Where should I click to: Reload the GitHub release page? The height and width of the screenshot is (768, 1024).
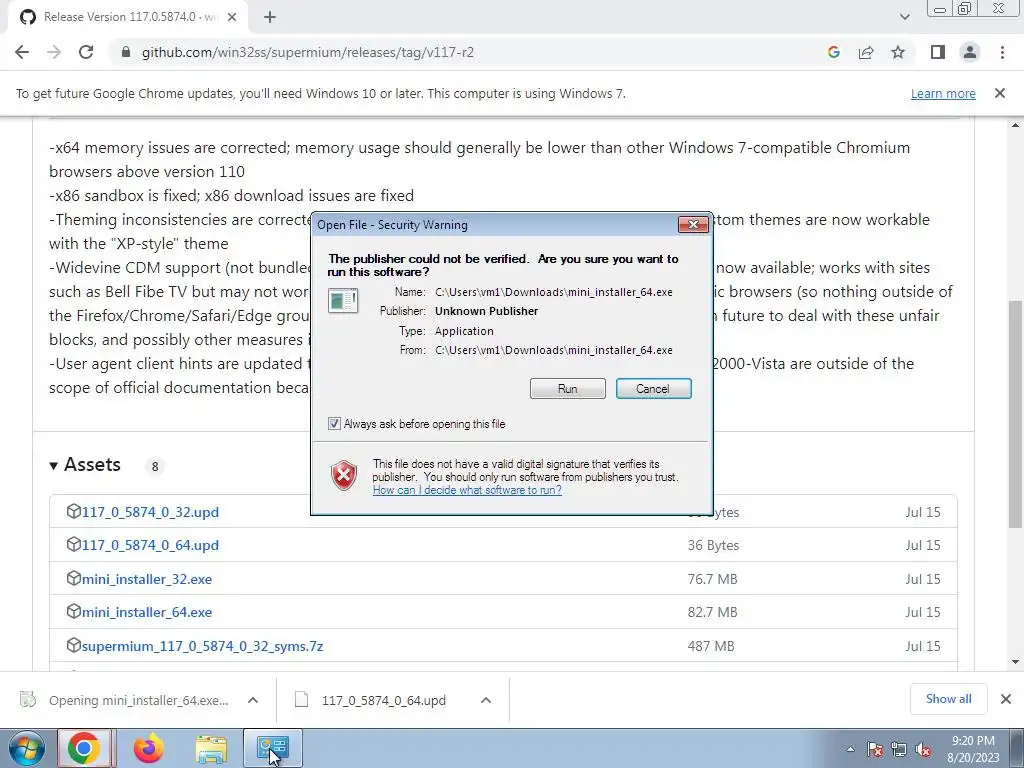click(86, 52)
